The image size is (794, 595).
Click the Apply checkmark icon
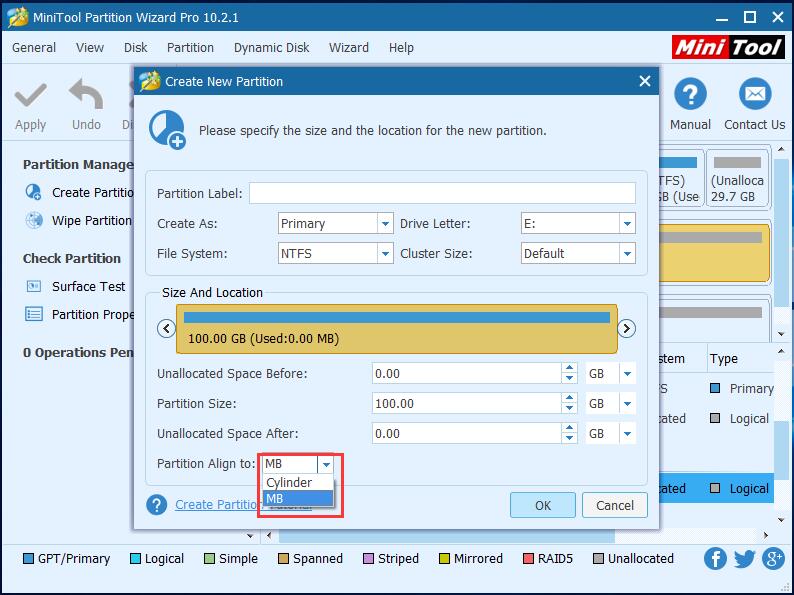click(30, 95)
